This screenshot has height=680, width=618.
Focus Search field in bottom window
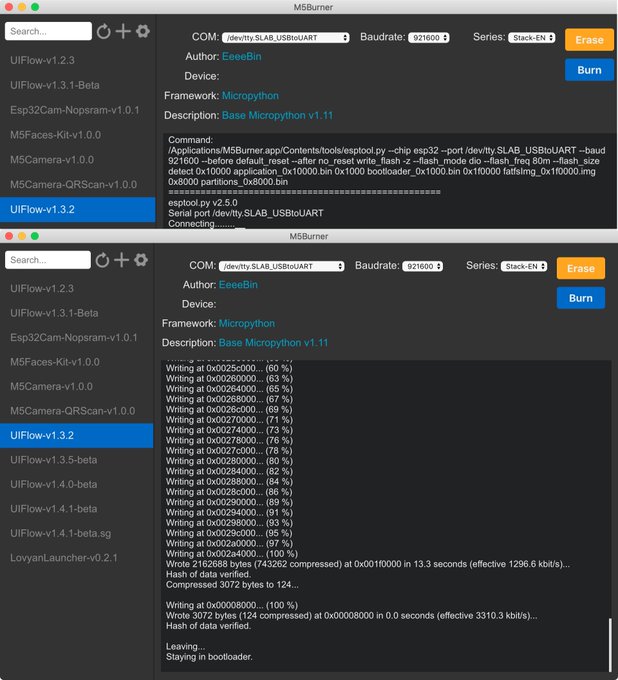point(48,260)
